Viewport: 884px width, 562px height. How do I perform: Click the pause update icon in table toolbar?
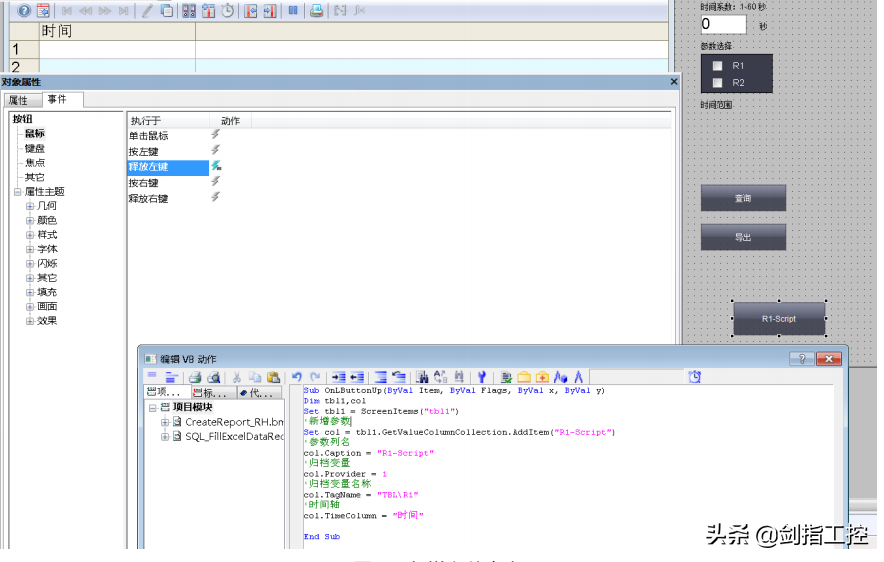[x=293, y=11]
